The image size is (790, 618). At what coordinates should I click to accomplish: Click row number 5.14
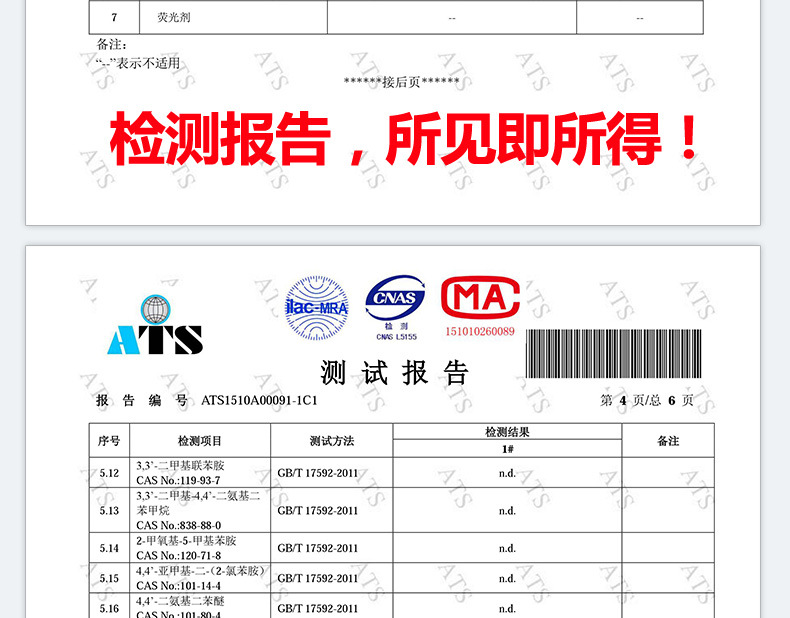click(x=109, y=548)
